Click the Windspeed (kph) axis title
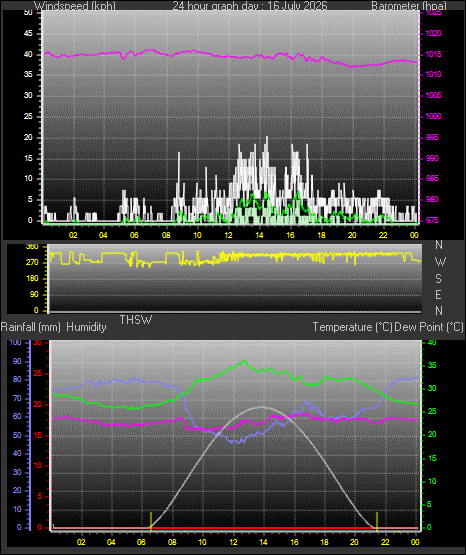Viewport: 466px width, 555px height. [x=75, y=6]
